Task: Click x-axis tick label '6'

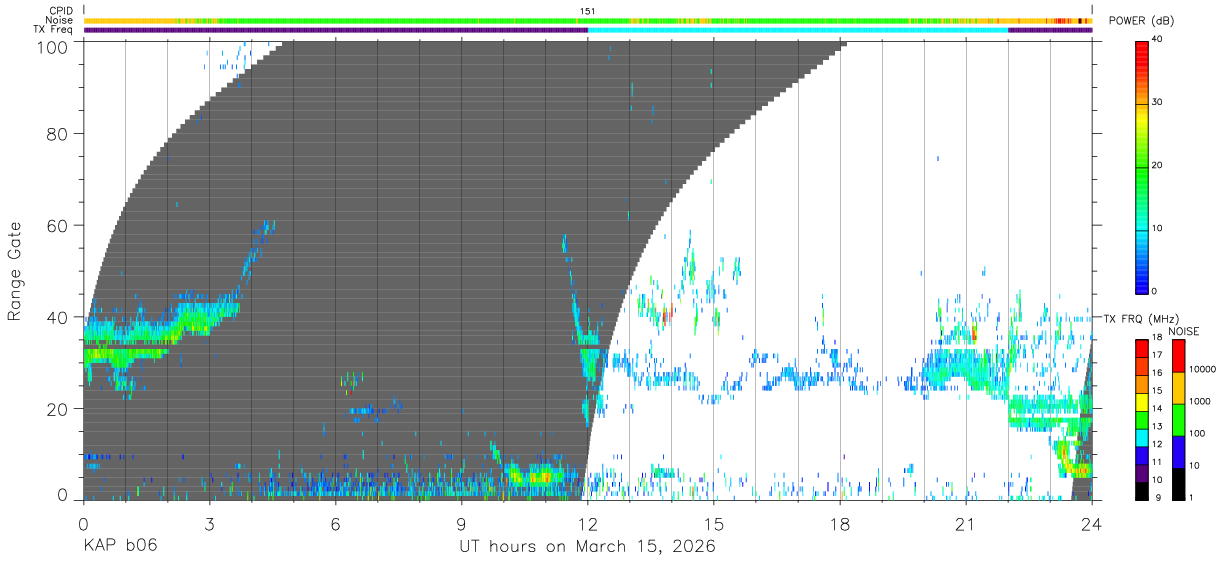Action: [x=335, y=523]
